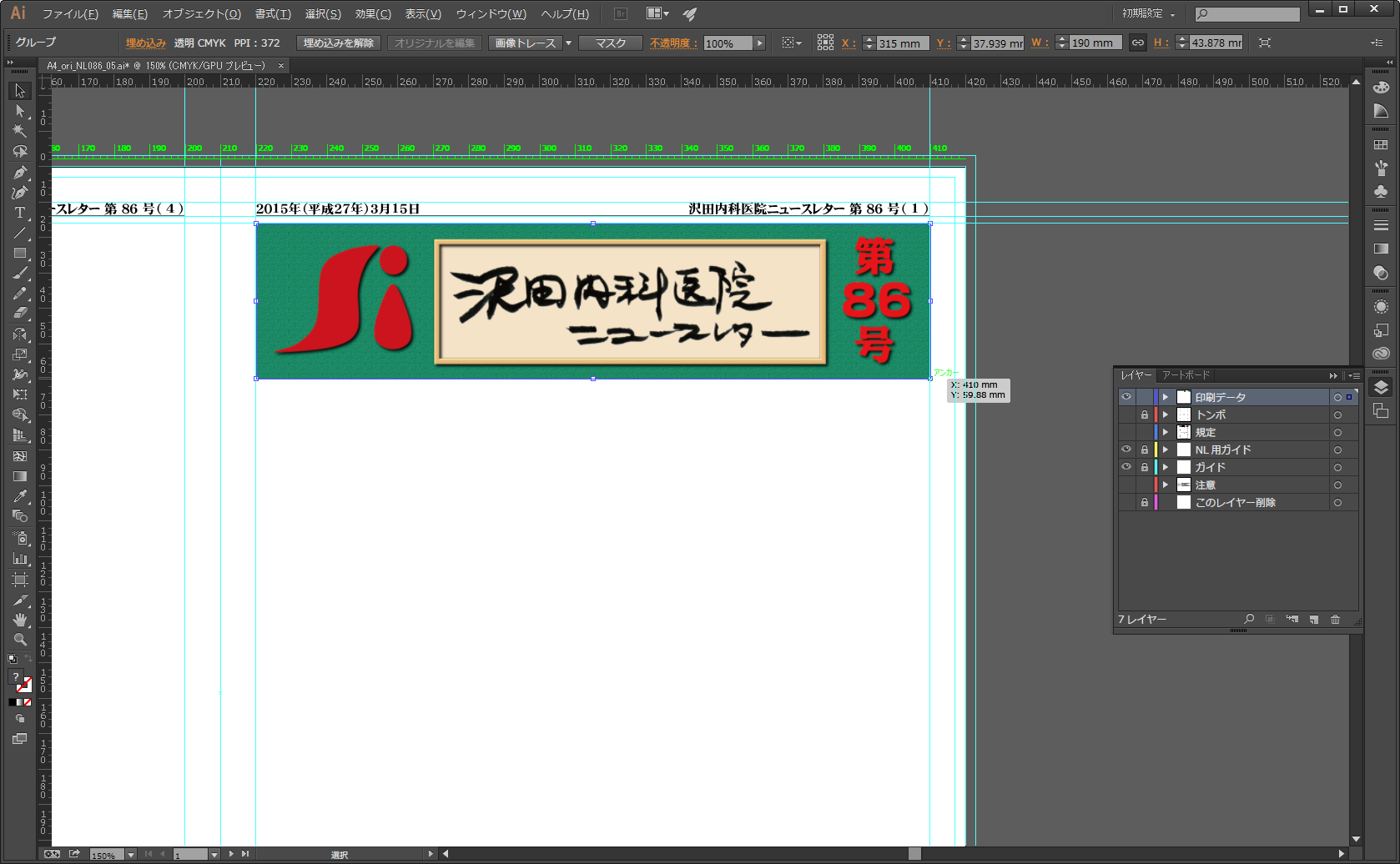Screen dimensions: 1400x864
Task: Select the Blend tool
Action: coord(20,517)
